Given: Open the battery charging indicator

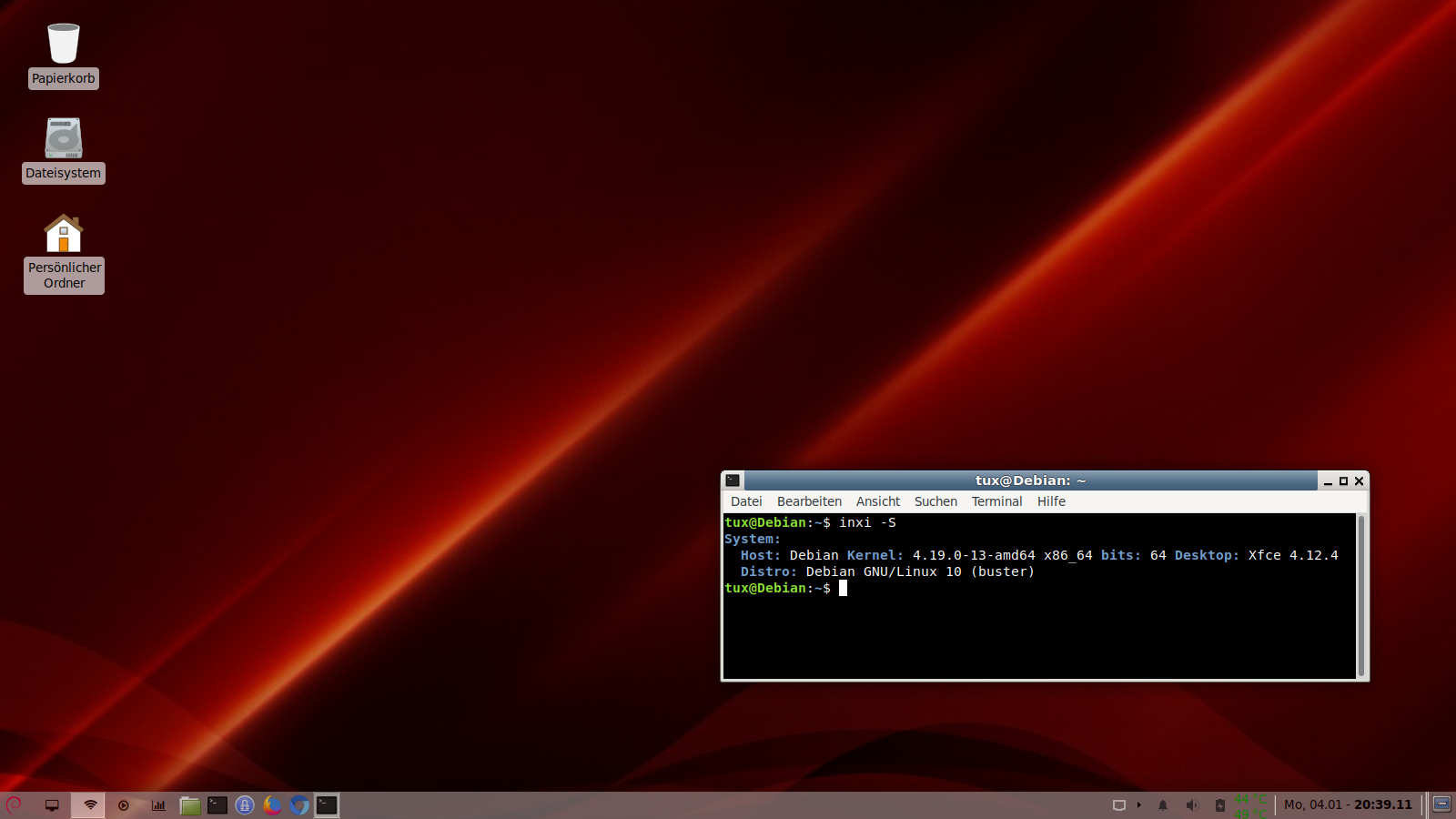Looking at the screenshot, I should [x=1220, y=805].
